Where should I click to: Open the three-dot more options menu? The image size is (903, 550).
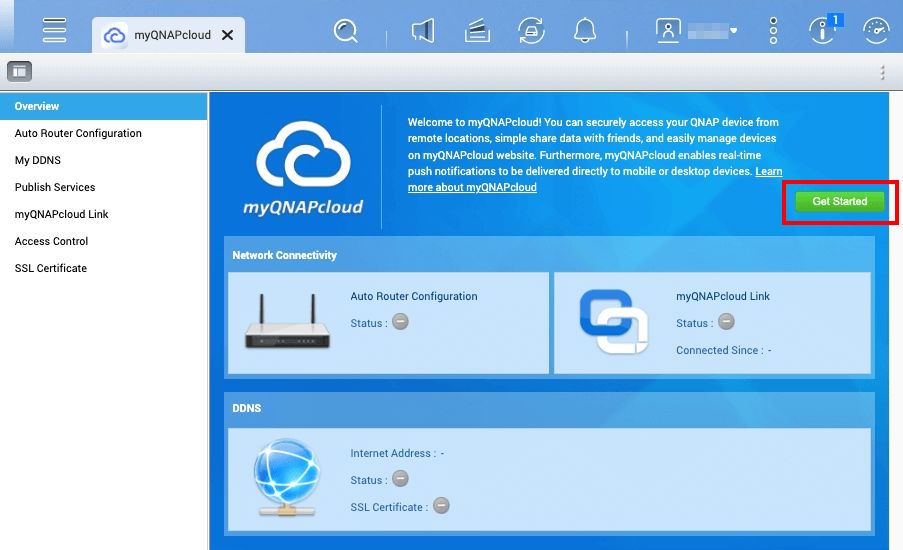773,31
